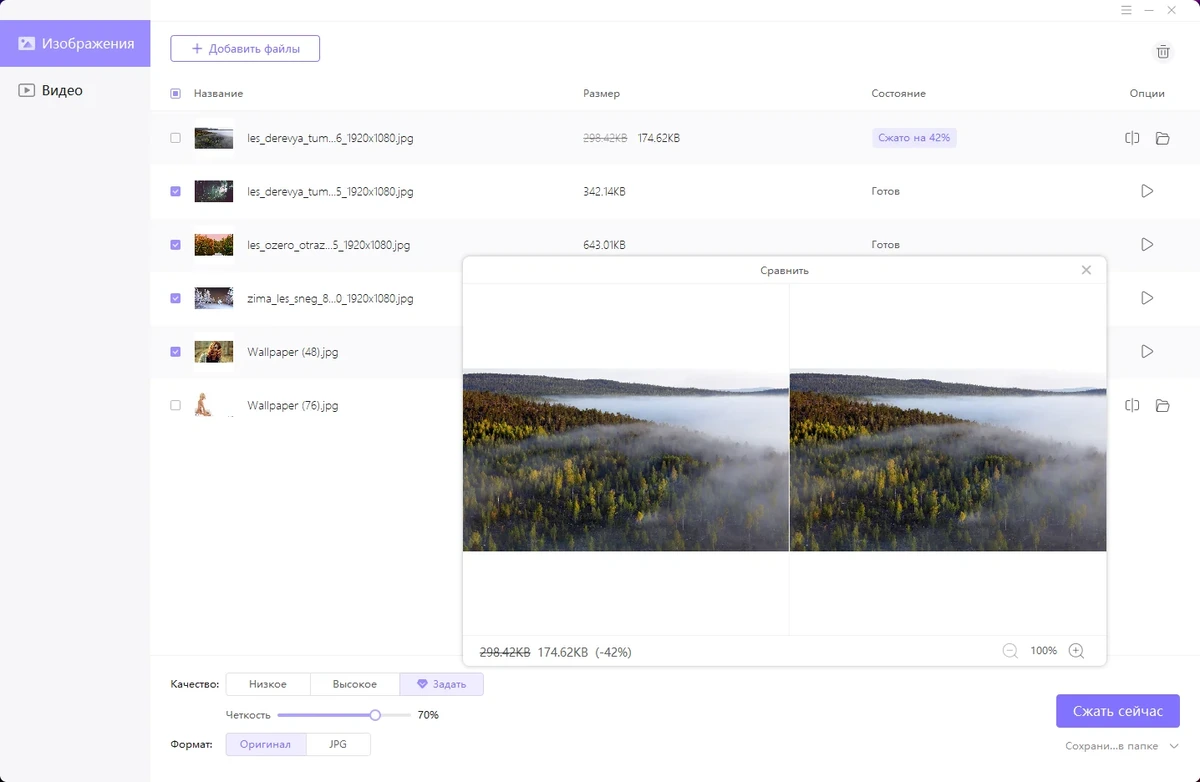
Task: Uncheck the Wallpaper (48).jpg checkbox
Action: [175, 351]
